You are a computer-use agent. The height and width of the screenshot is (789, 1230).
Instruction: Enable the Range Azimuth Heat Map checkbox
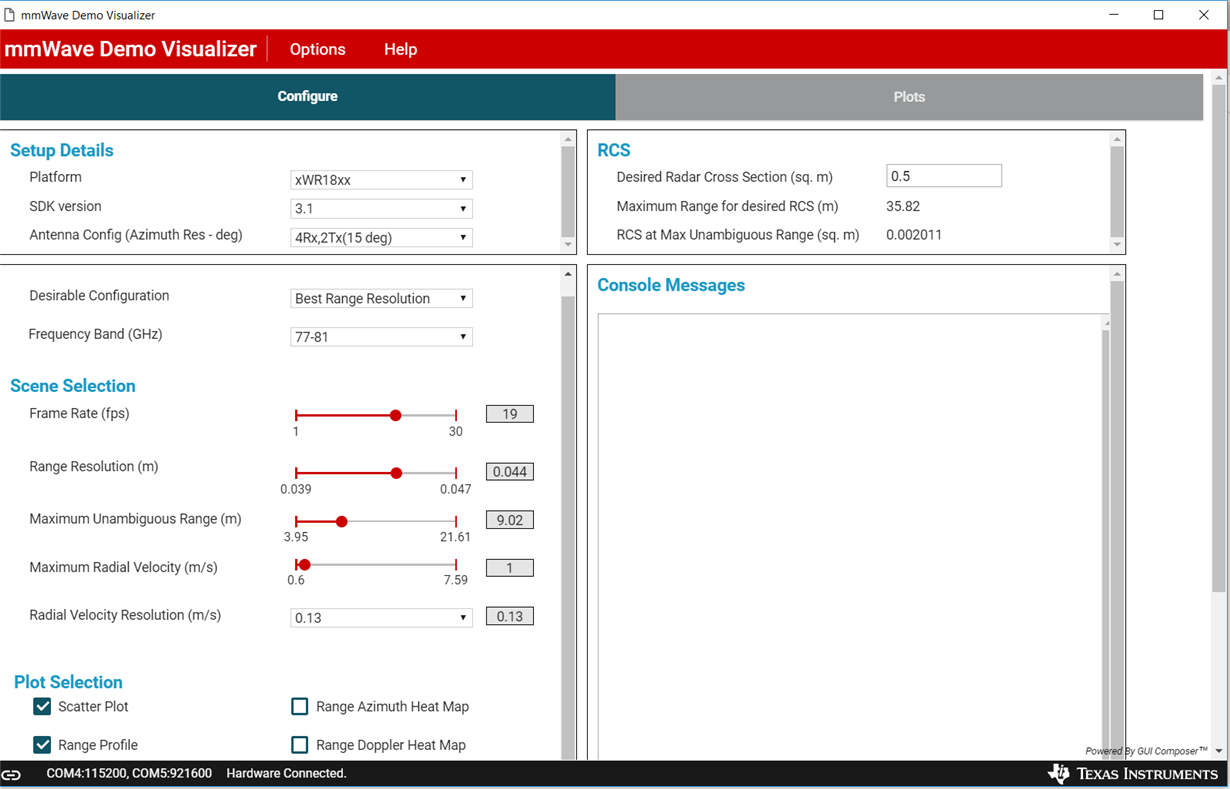300,707
